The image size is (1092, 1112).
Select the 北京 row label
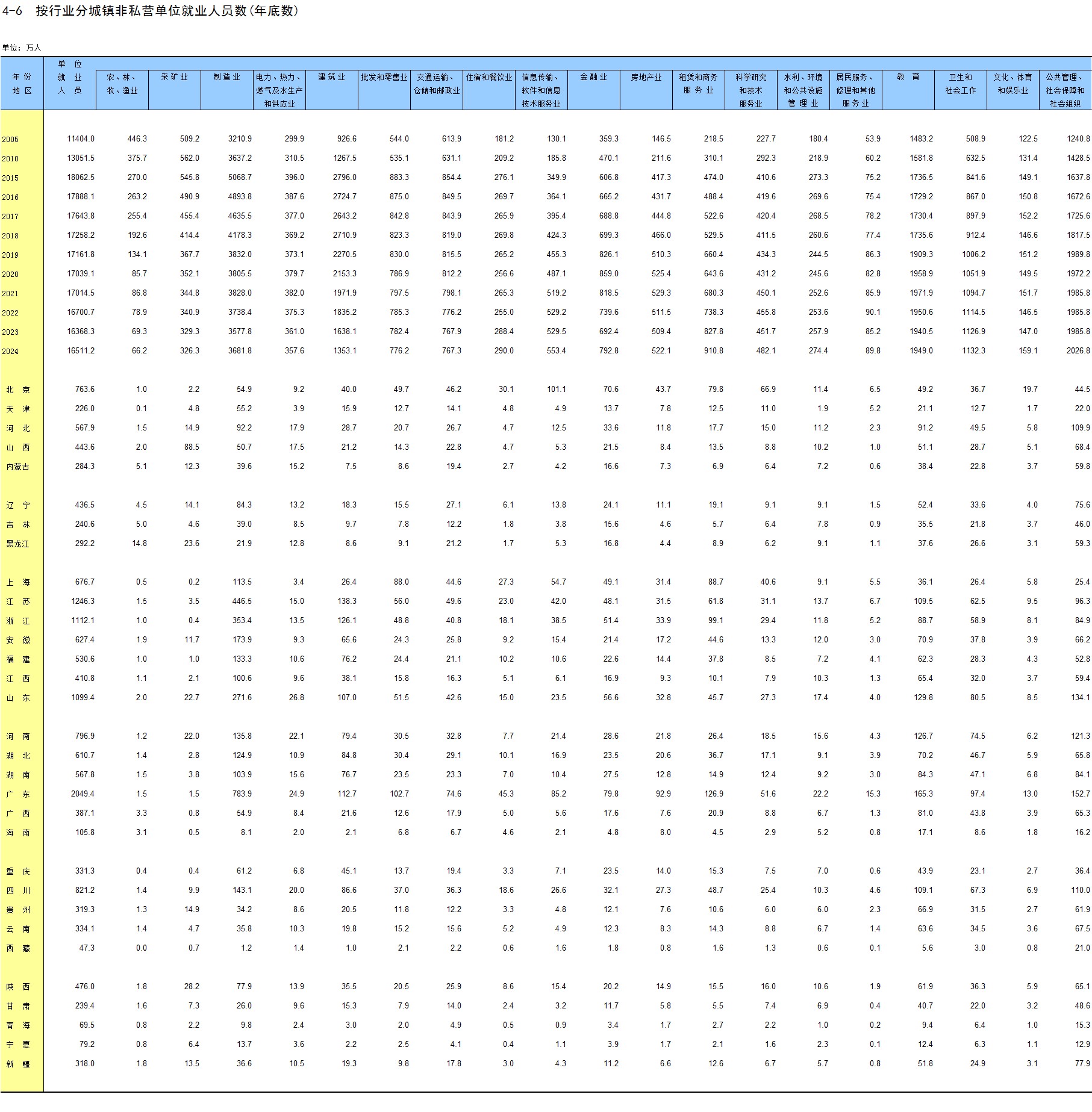[x=18, y=390]
